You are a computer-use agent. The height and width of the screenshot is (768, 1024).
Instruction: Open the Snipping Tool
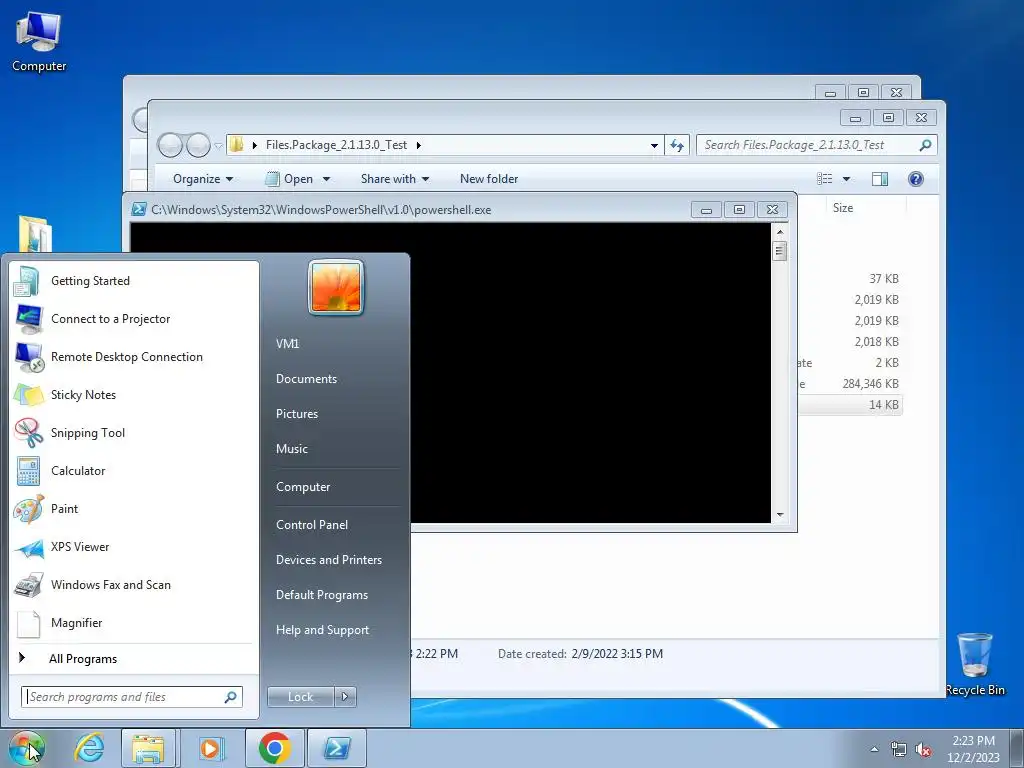click(x=134, y=432)
